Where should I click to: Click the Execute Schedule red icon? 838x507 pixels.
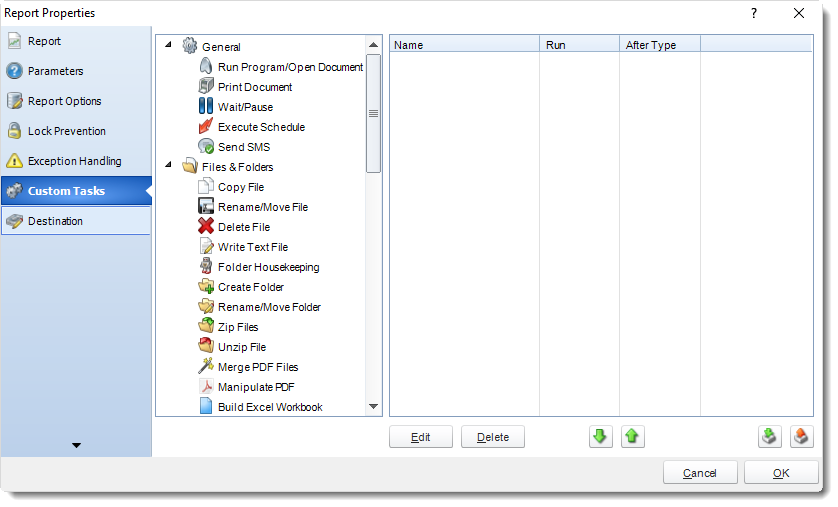(x=206, y=126)
